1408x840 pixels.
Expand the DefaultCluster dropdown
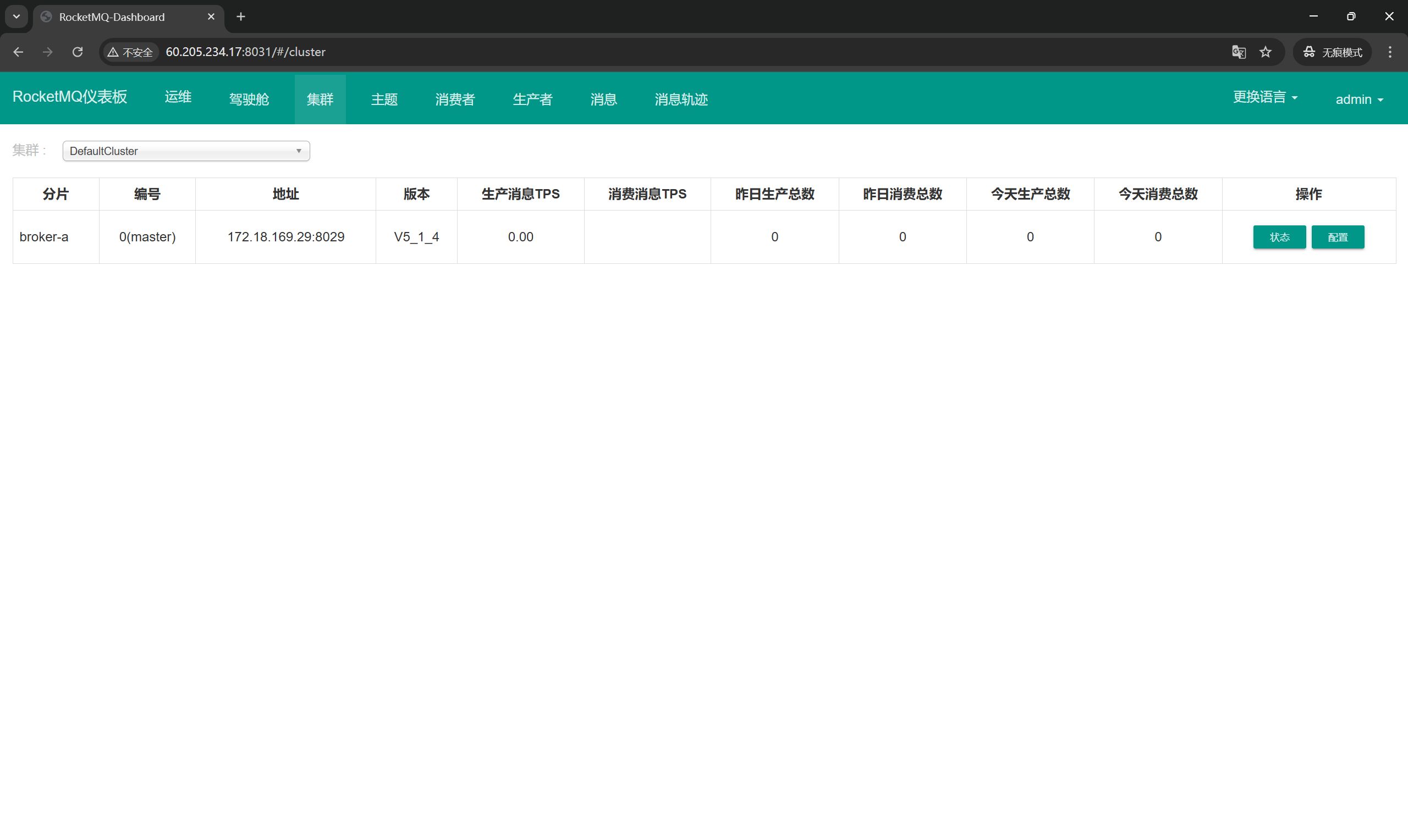pyautogui.click(x=186, y=151)
